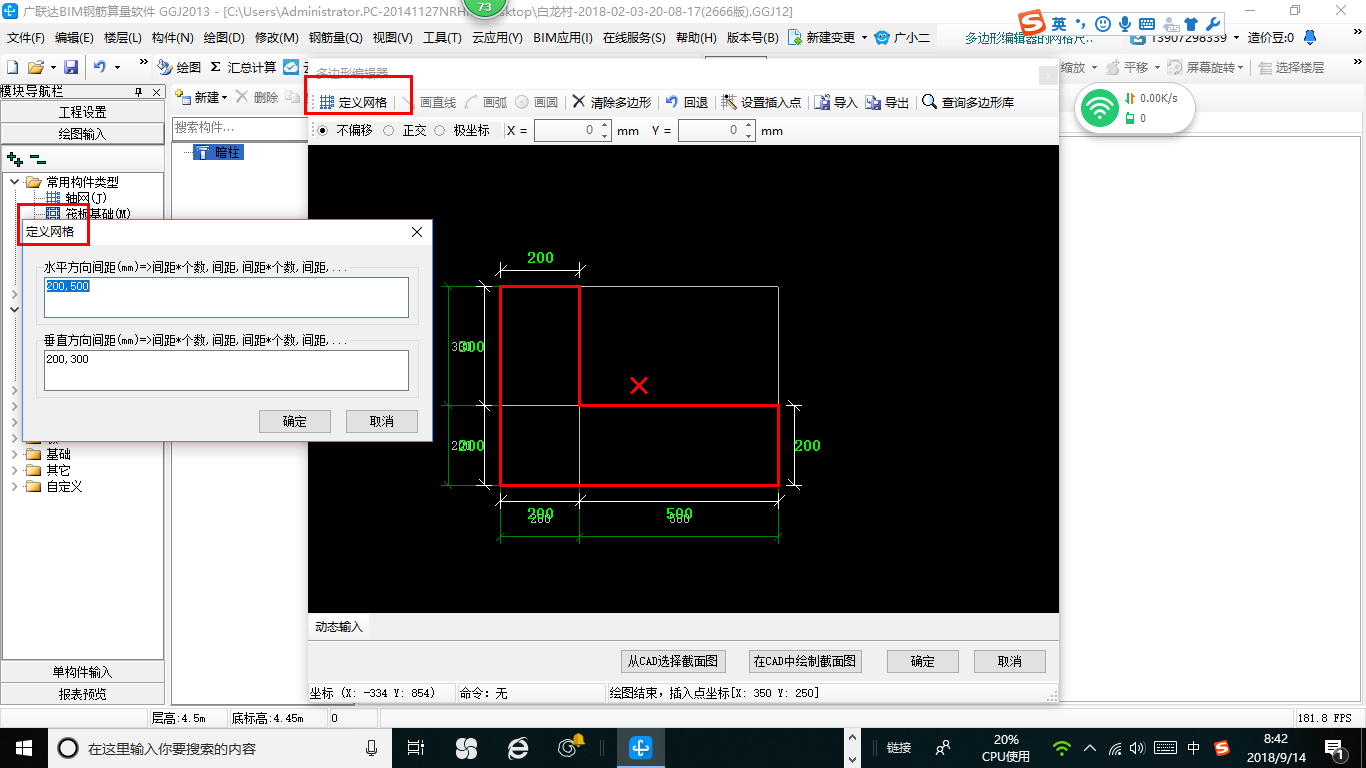Click 选择楼层 select floor tool
This screenshot has height=768, width=1366.
point(1292,67)
